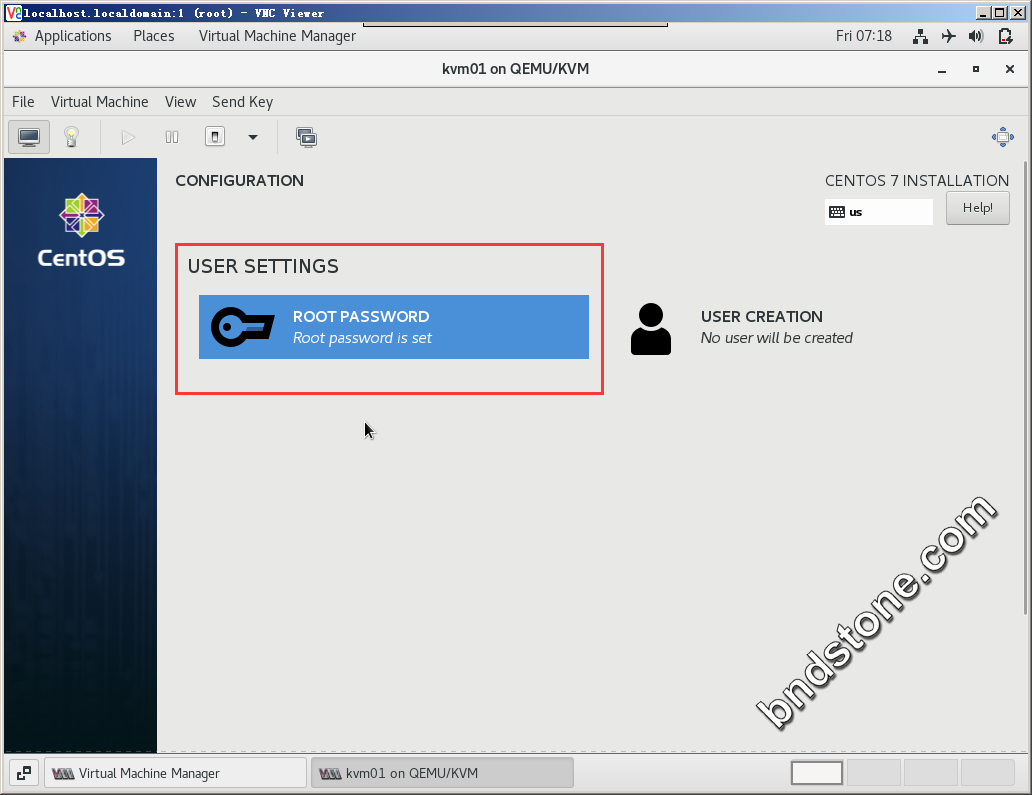Click the user silhouette icon
The image size is (1032, 795).
(651, 329)
